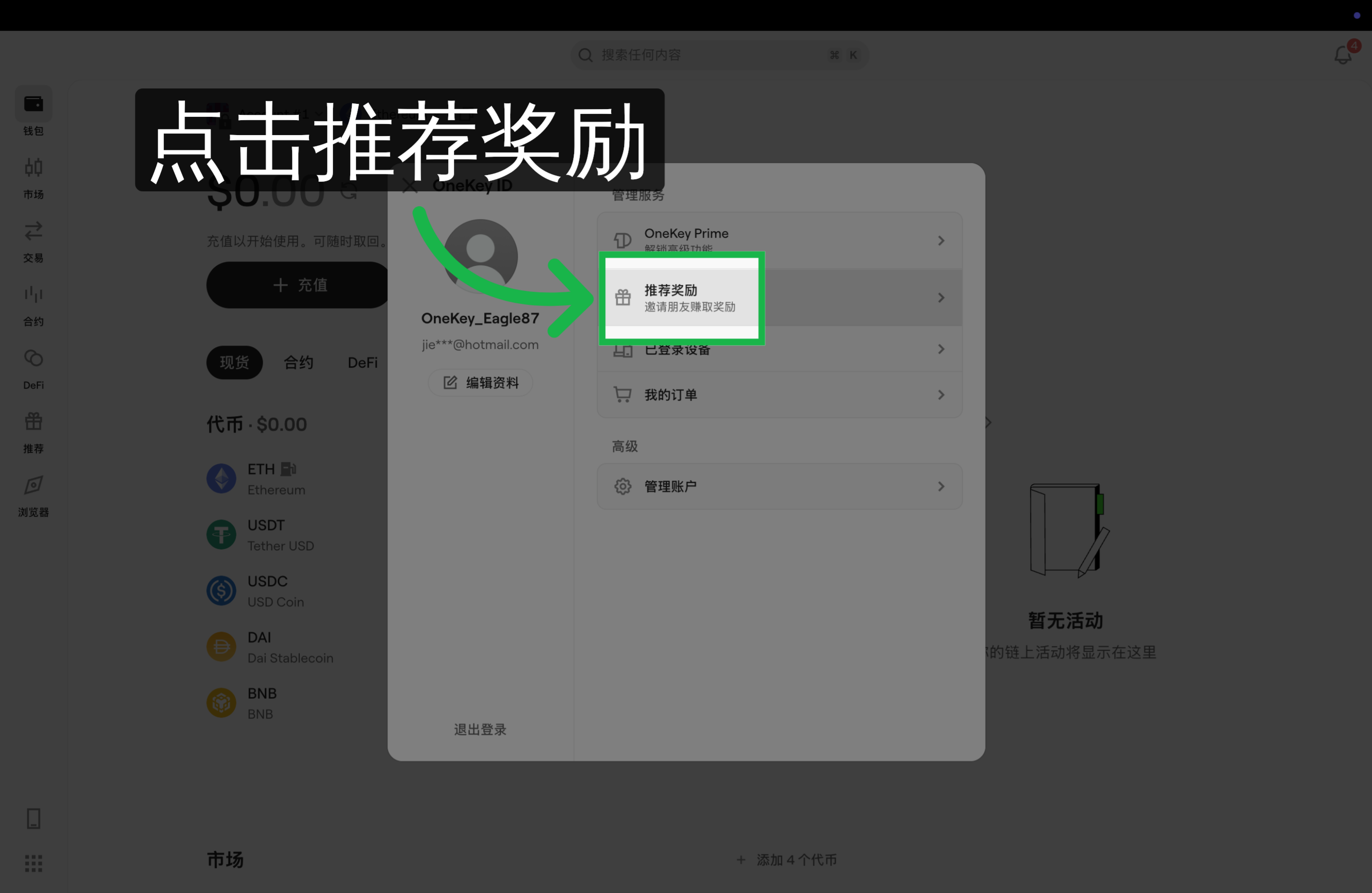Click the gas icon next to ETH

[x=288, y=469]
